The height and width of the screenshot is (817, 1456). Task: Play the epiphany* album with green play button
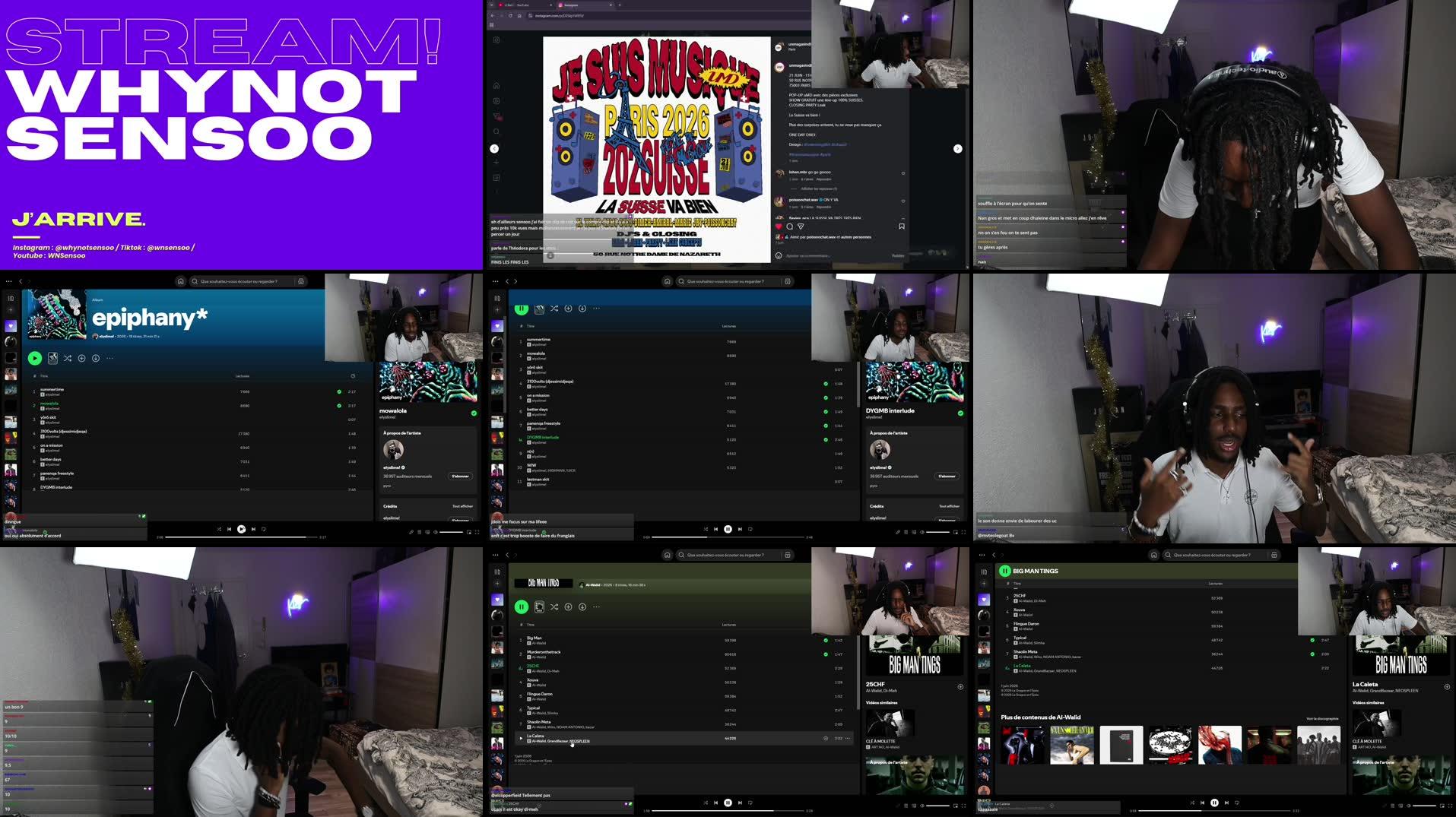point(35,358)
